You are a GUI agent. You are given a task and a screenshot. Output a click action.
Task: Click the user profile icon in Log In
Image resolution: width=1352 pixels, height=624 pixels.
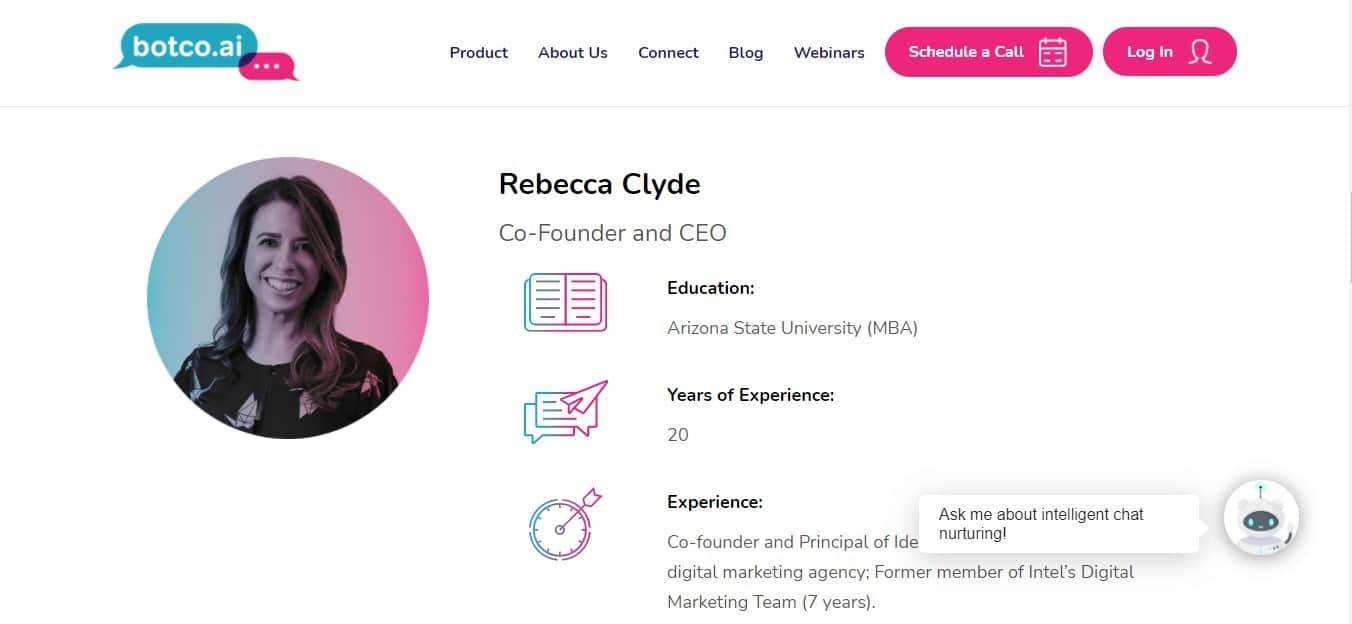[x=1200, y=52]
